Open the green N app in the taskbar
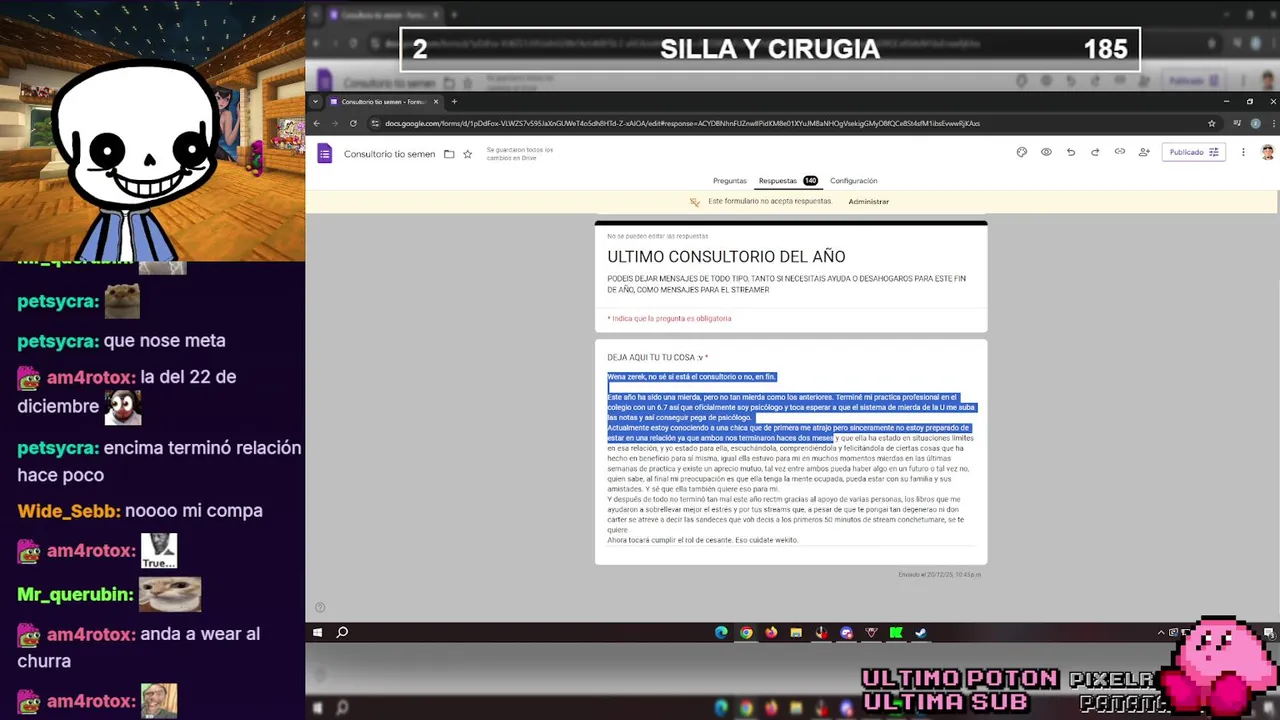This screenshot has height=720, width=1280. click(896, 632)
